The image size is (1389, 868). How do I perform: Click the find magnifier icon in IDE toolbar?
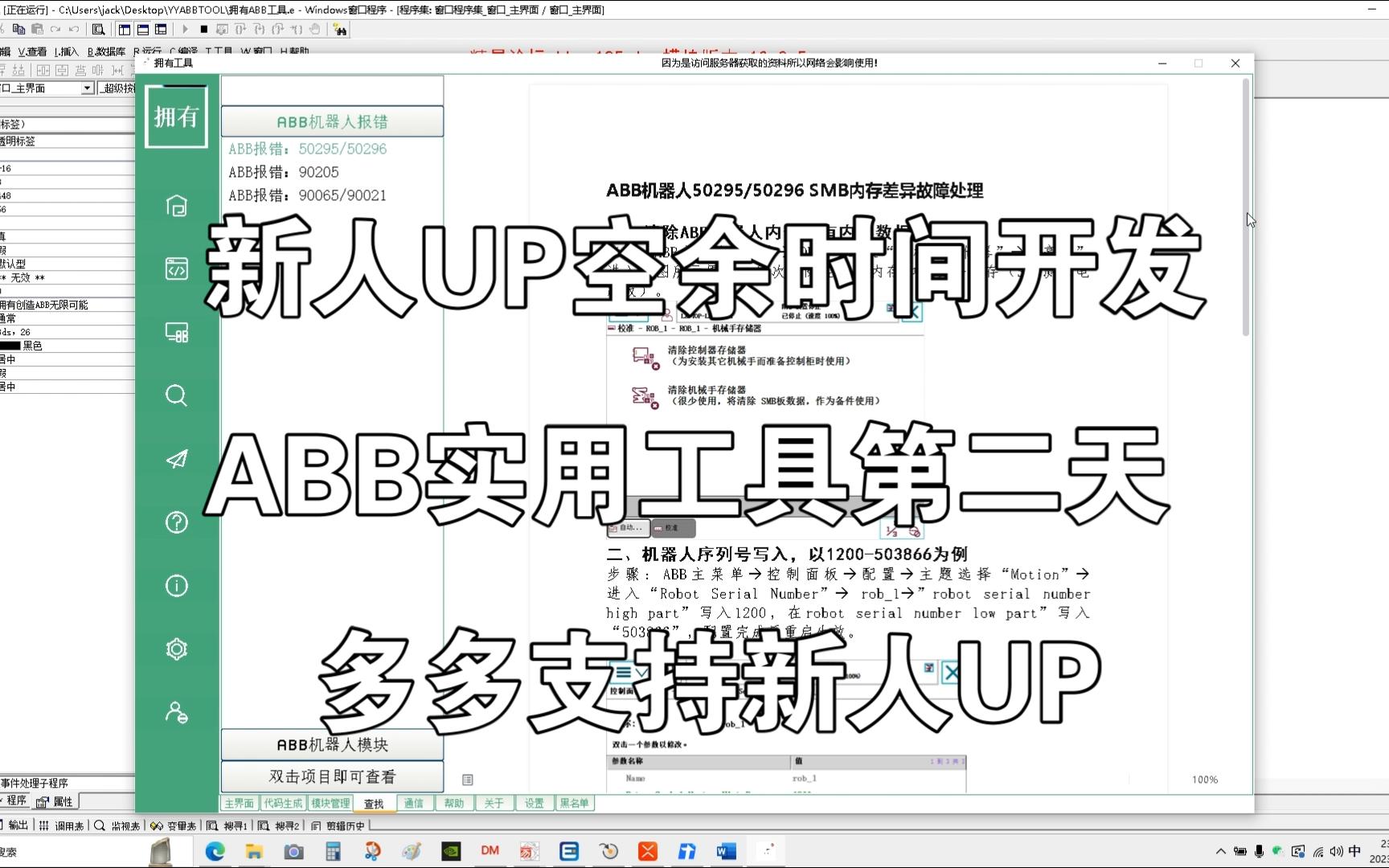point(98,29)
